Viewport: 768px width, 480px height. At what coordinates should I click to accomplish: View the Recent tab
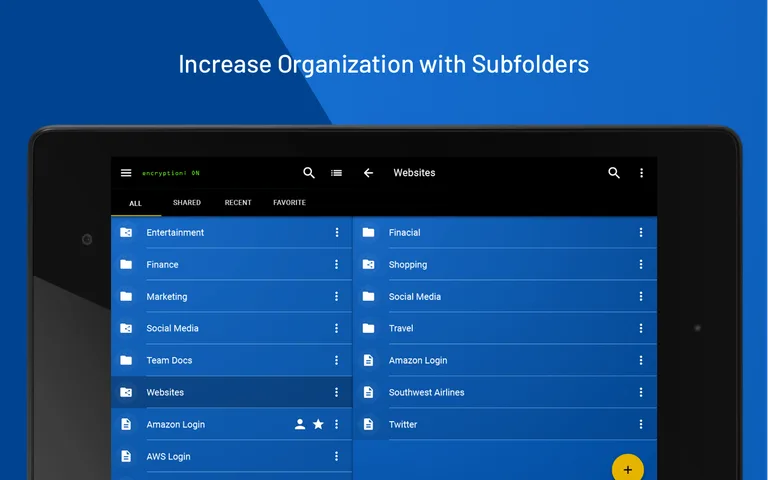(x=238, y=203)
